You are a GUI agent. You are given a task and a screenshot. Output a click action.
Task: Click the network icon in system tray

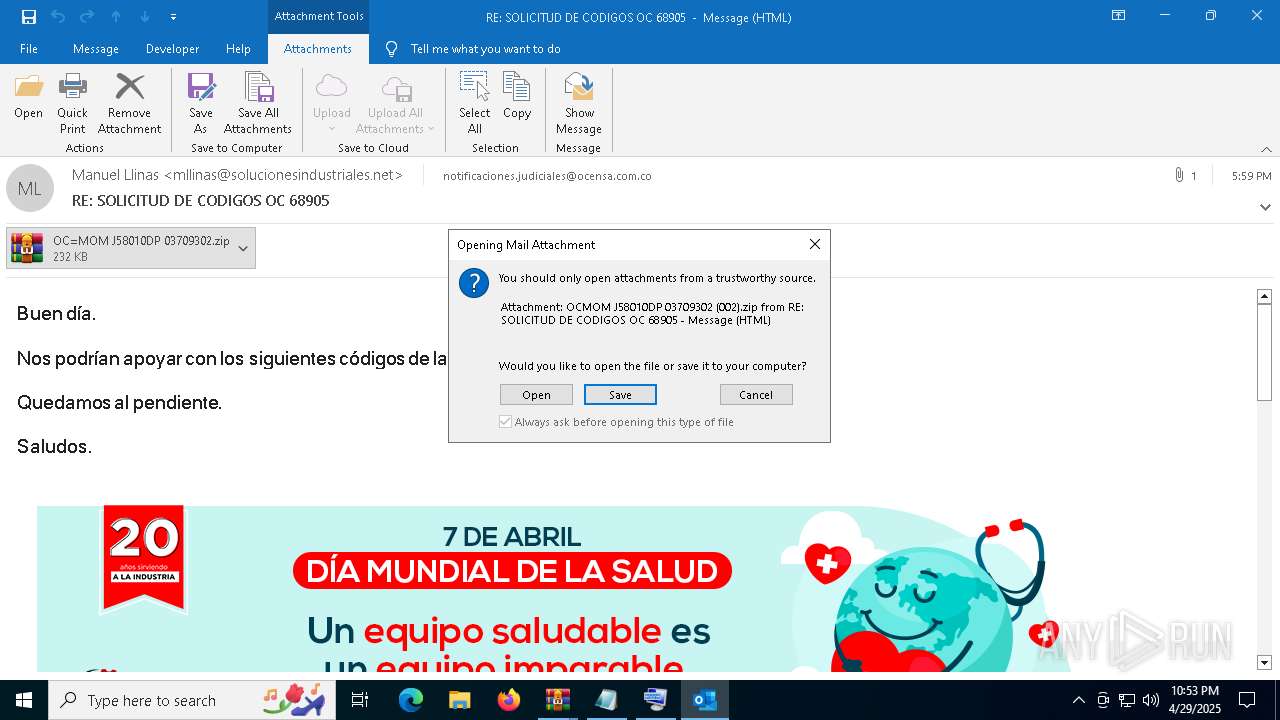click(1127, 700)
